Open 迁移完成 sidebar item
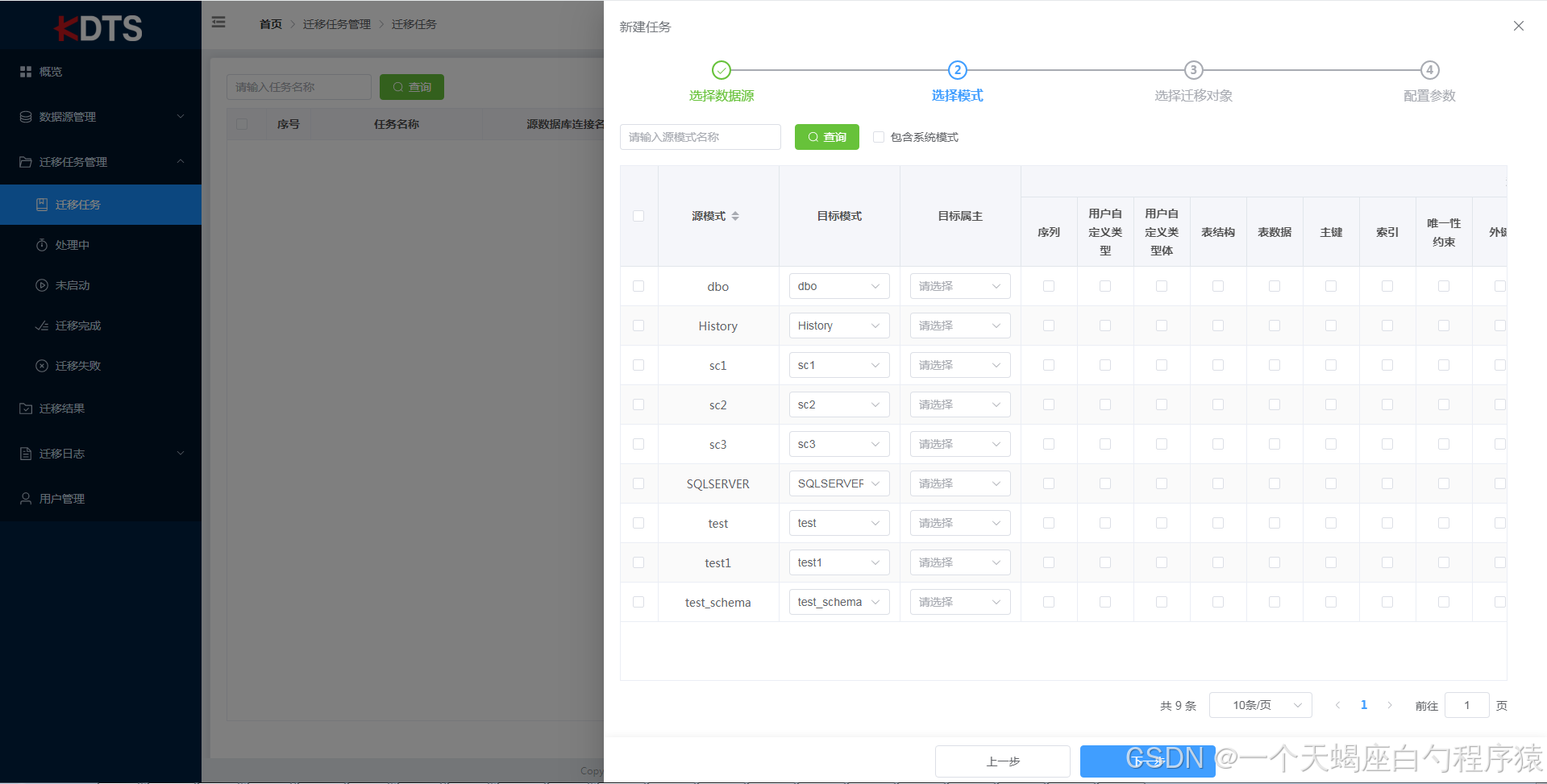Screen dimensions: 1547x784 101,326
